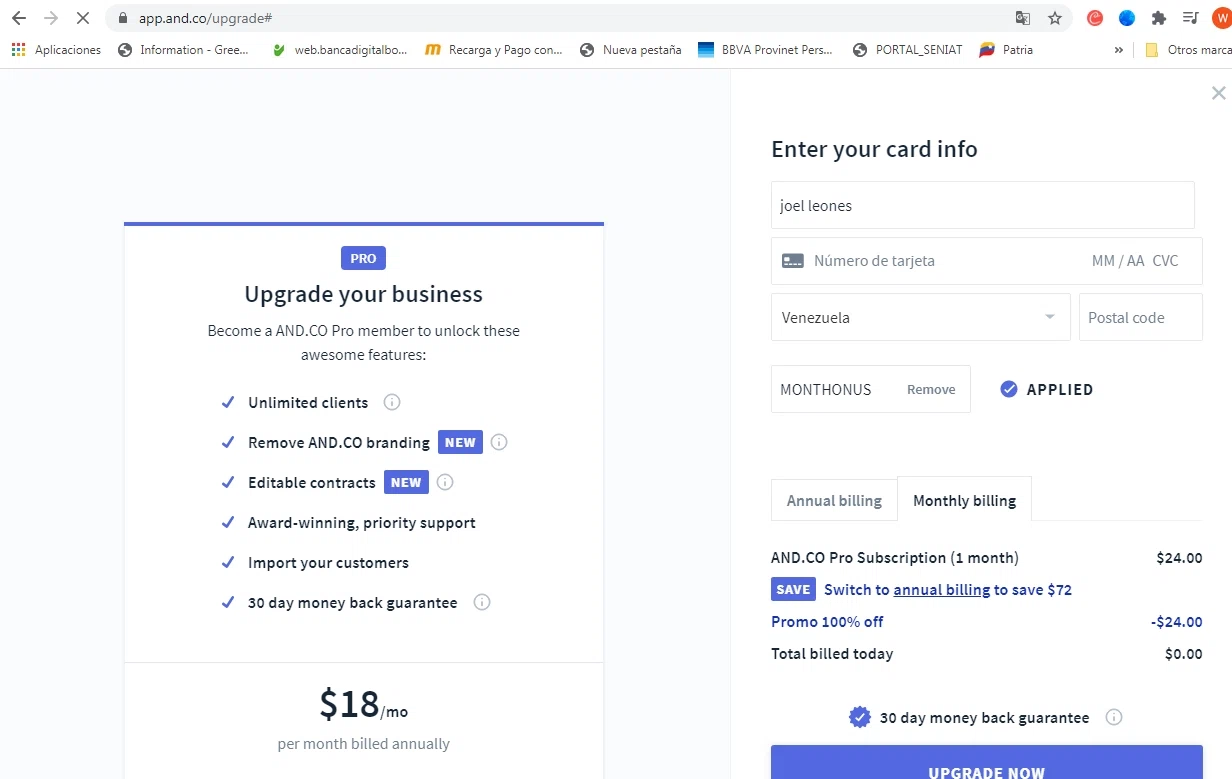Show info icon for Unlimited clients
Screen dimensions: 1232x779
pyautogui.click(x=392, y=402)
